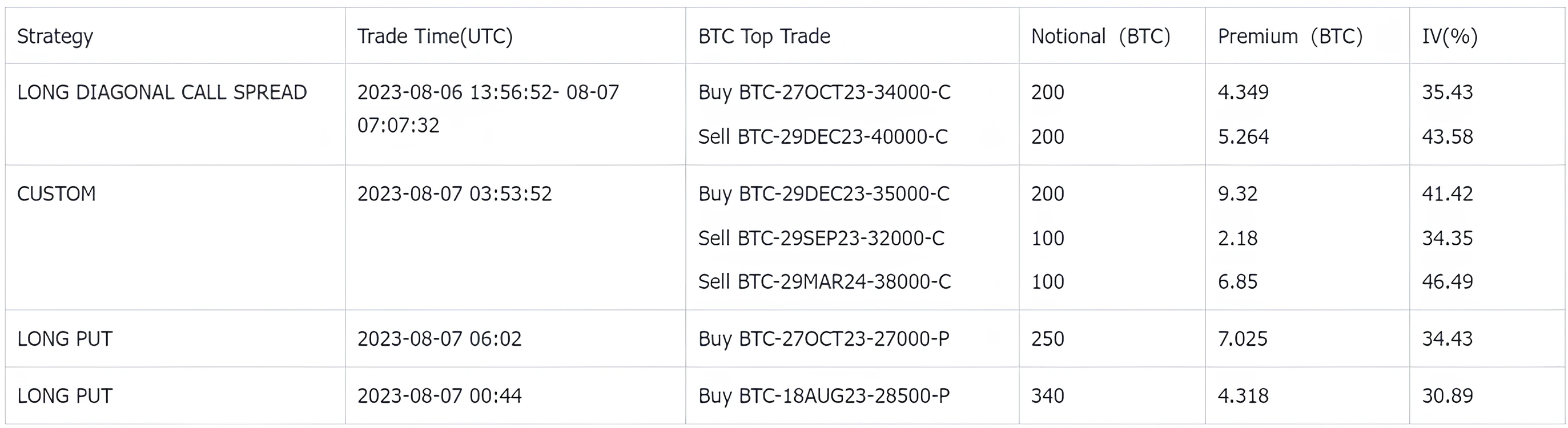Screen dimensions: 1568x428
Task: Click the 46.49 IV value
Action: coord(1447,282)
